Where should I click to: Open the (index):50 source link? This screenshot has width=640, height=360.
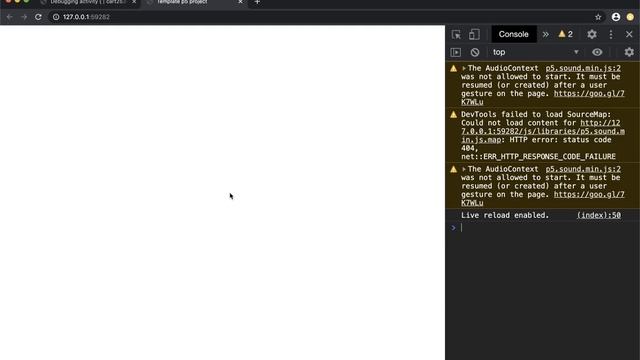(x=599, y=215)
